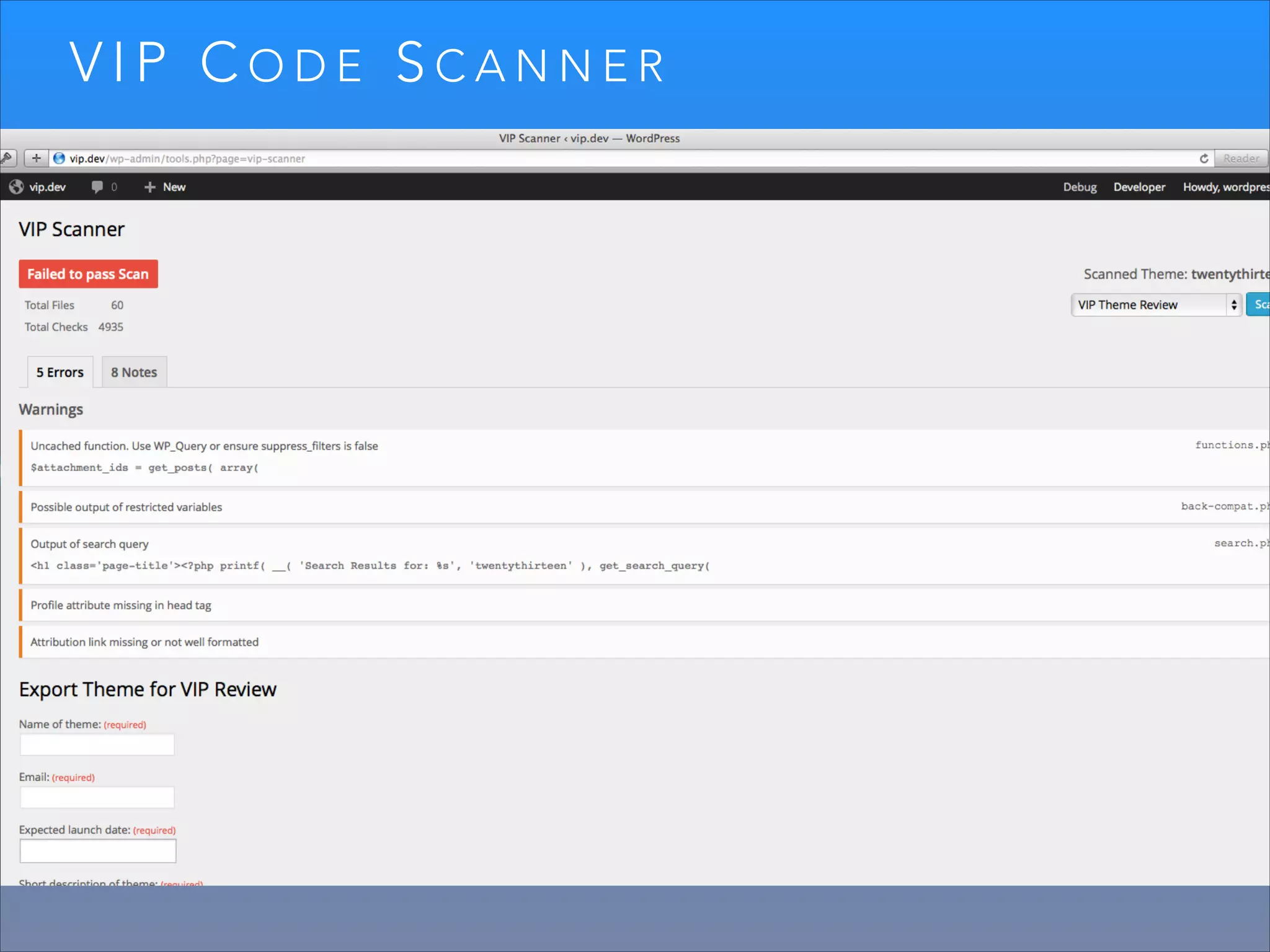Viewport: 1270px width, 952px height.
Task: Click the Export Theme for VIP Review heading
Action: click(x=148, y=689)
